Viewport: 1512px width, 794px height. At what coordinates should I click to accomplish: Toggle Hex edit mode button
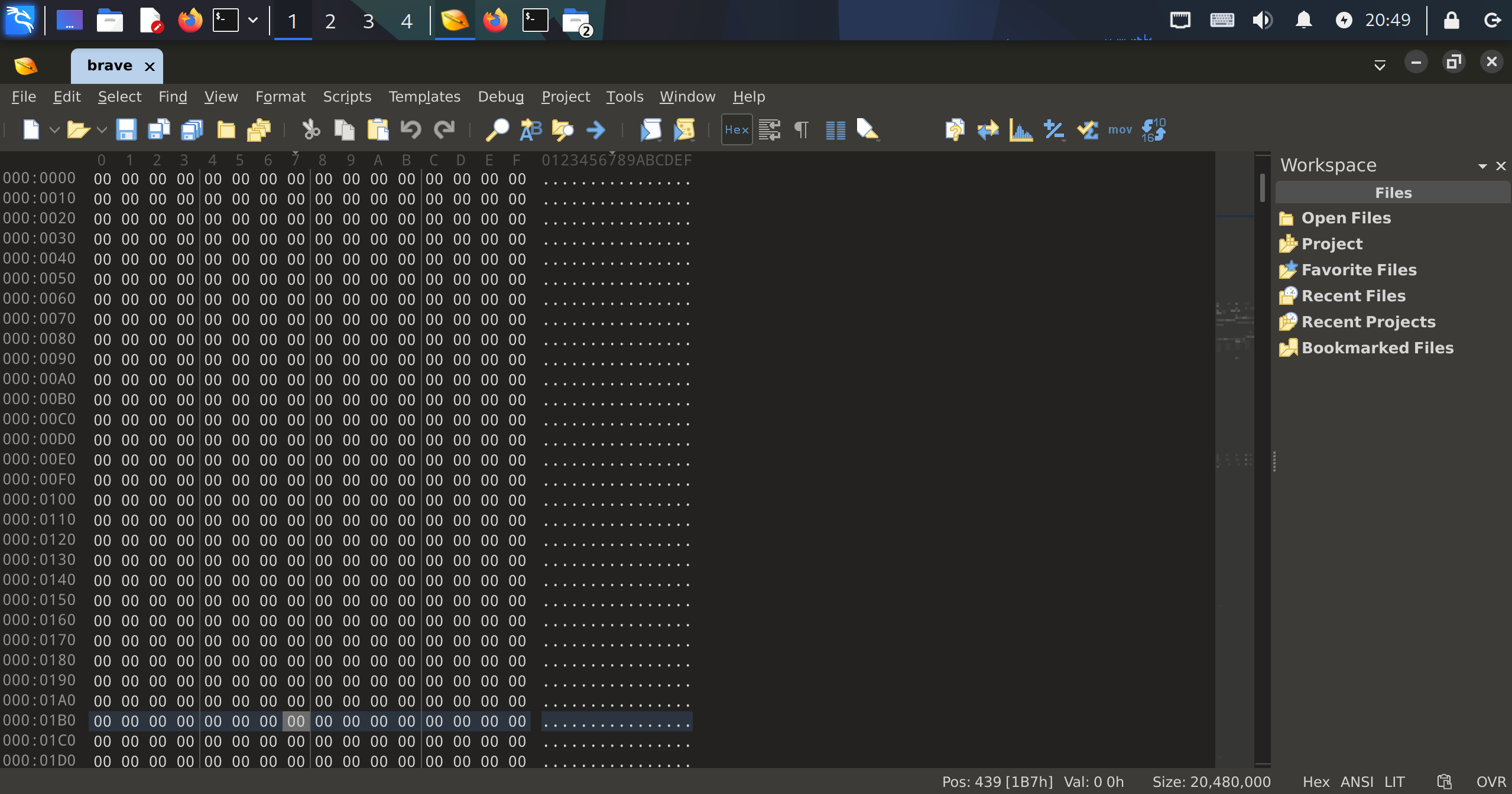[x=736, y=129]
